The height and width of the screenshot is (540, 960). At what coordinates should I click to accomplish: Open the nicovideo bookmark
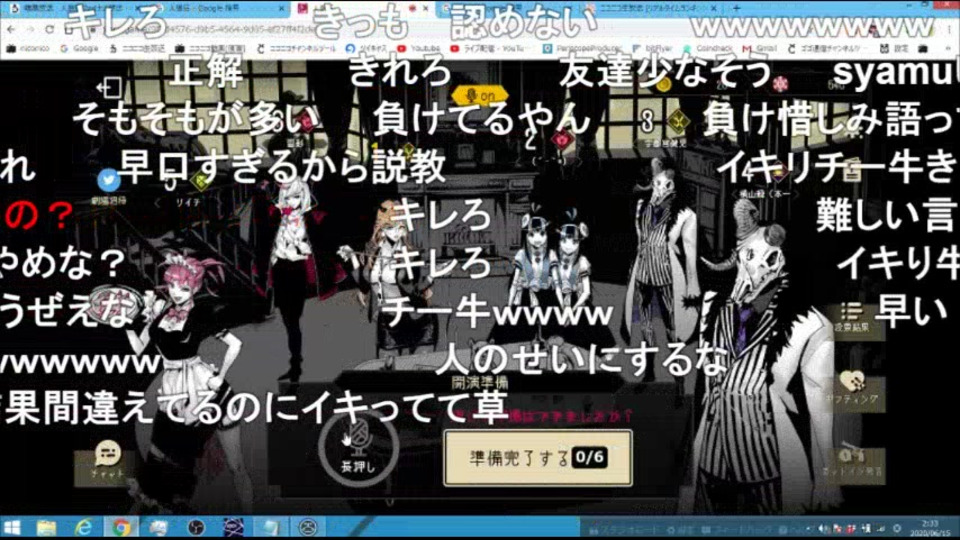[x=28, y=48]
